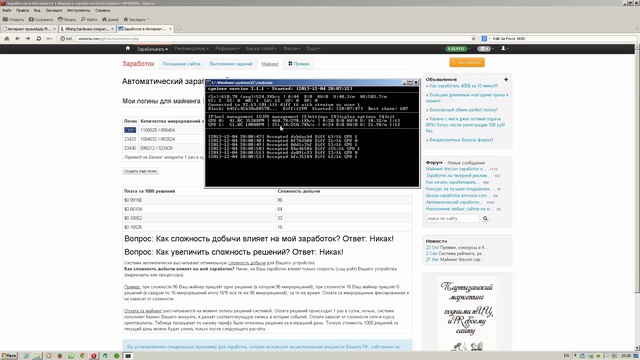
Task: Click the site home icon in navbar
Action: (128, 48)
